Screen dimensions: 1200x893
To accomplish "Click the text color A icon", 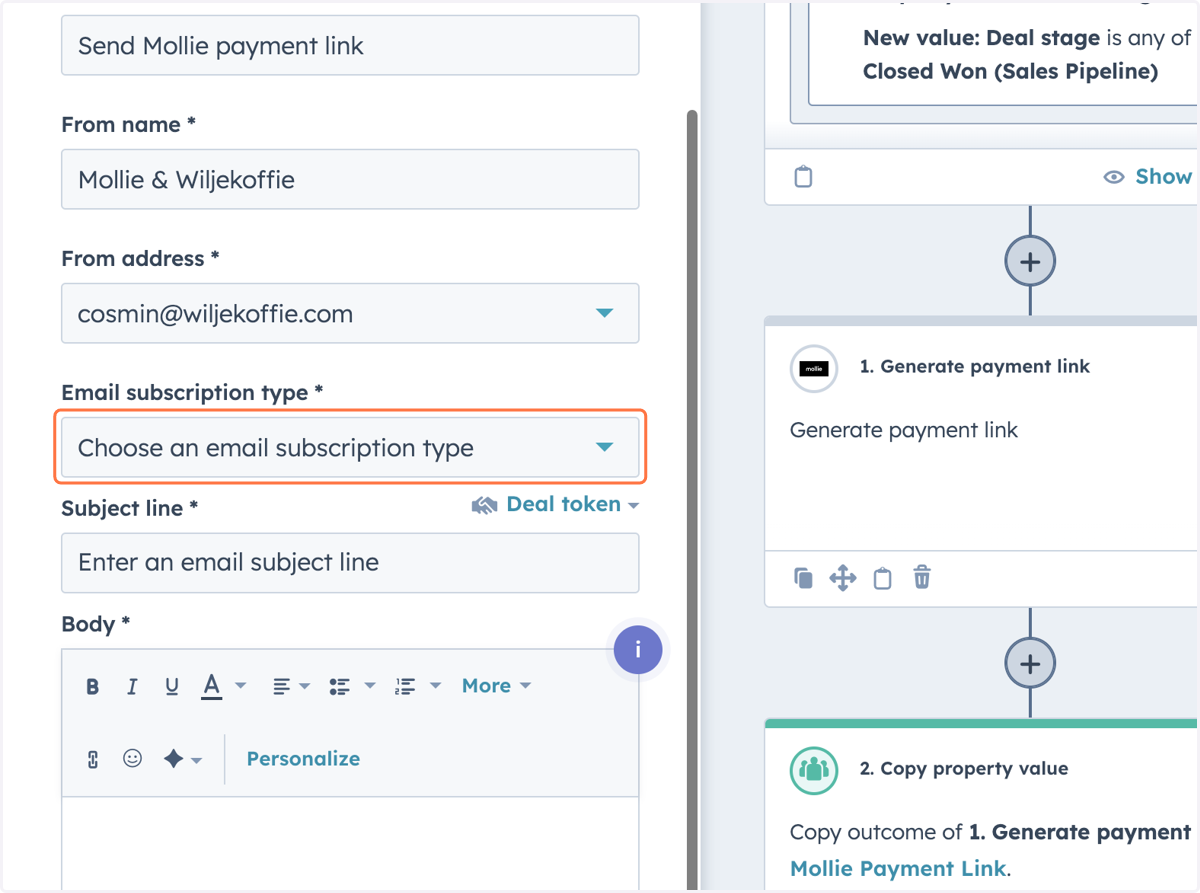I will 211,686.
